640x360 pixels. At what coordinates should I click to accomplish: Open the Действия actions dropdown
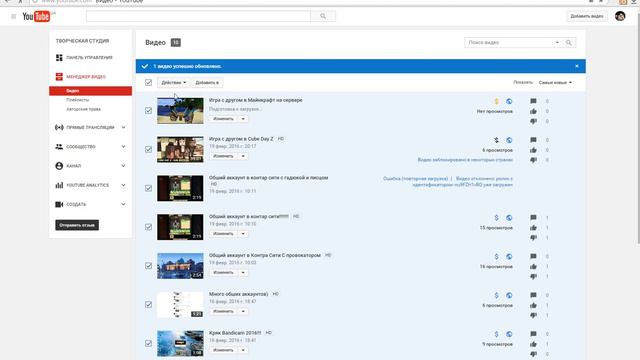point(173,82)
